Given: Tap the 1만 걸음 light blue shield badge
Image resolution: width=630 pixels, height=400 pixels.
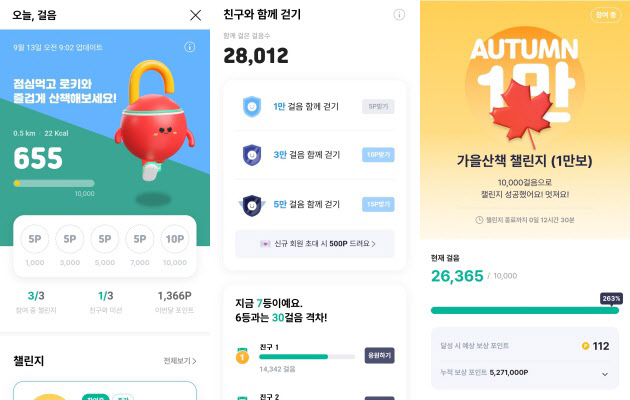Looking at the screenshot, I should 252,106.
